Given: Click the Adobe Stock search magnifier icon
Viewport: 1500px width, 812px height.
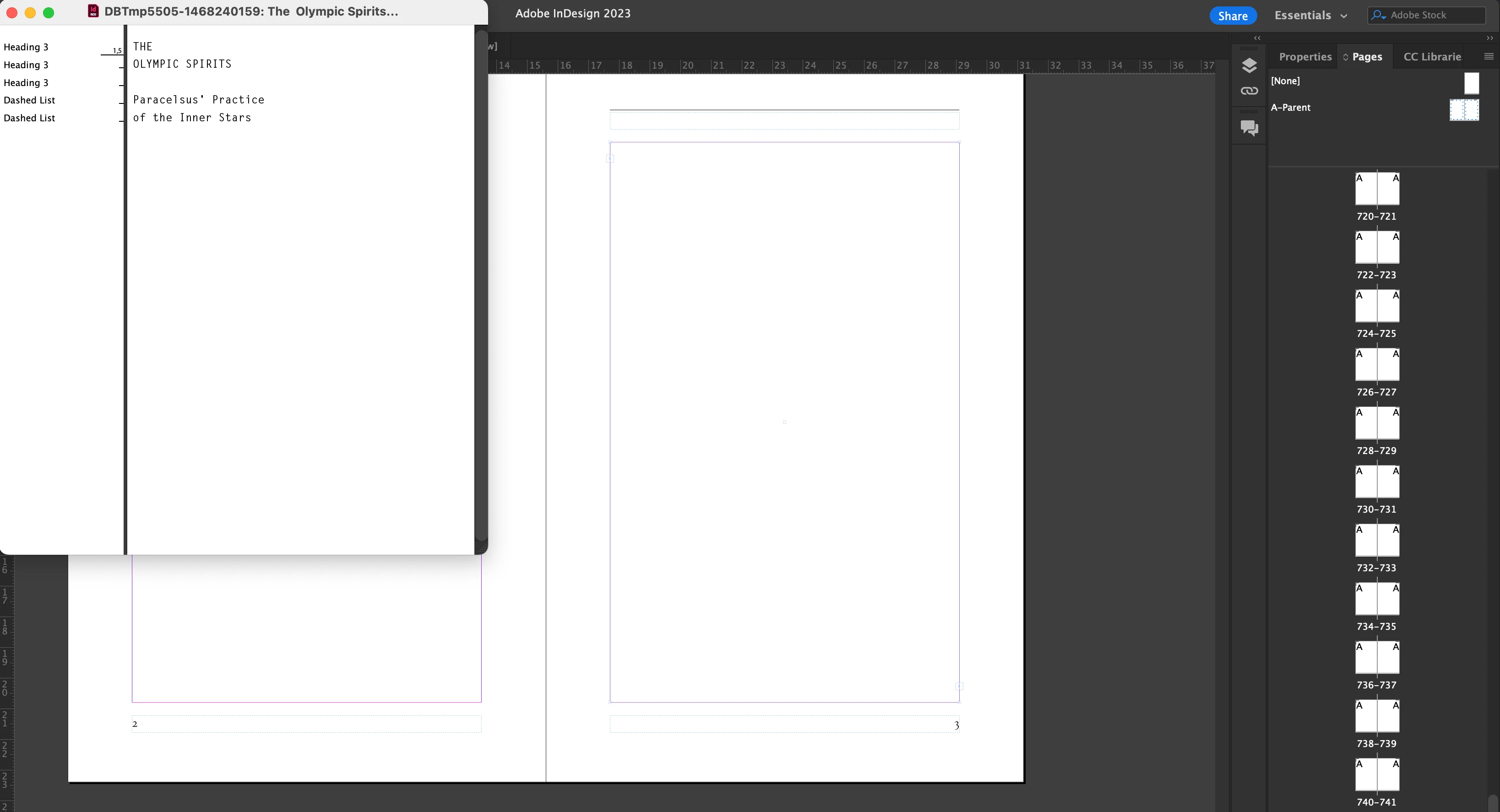Looking at the screenshot, I should (1378, 15).
